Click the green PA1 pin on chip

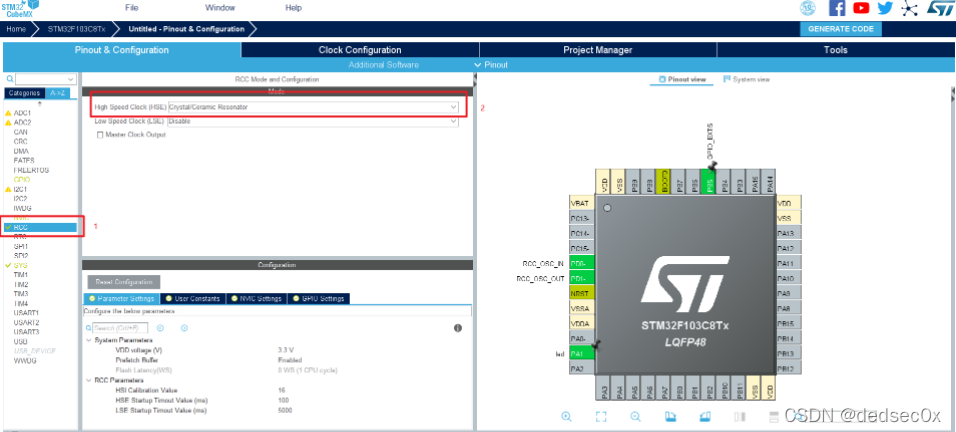point(582,353)
